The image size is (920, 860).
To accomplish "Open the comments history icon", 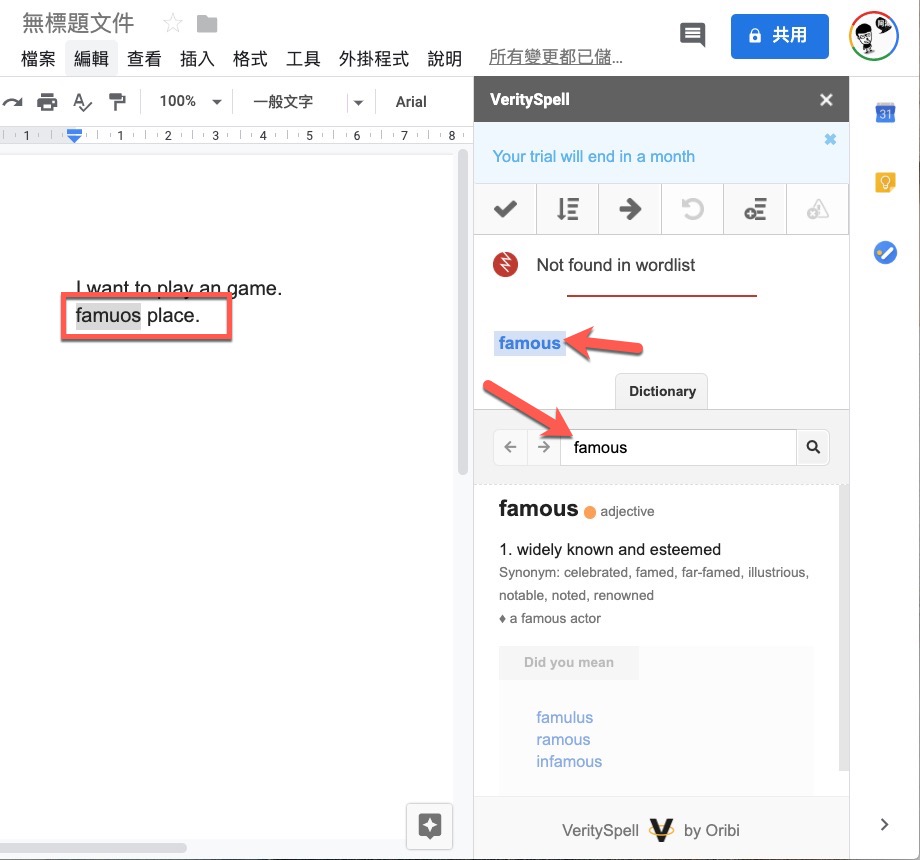I will (692, 35).
